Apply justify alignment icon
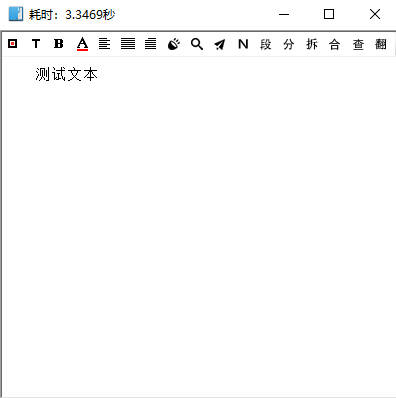 (x=128, y=44)
